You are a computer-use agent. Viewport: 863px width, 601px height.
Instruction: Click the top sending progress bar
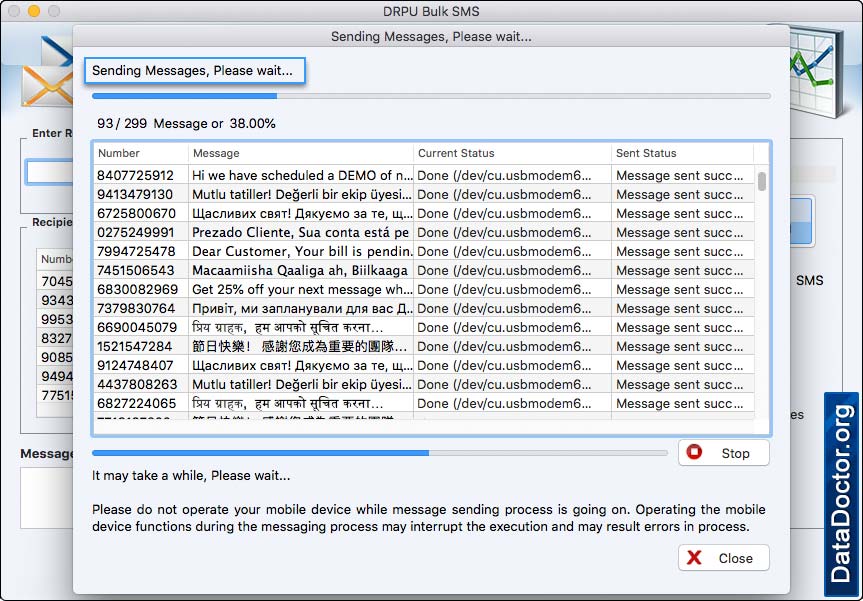(x=431, y=96)
